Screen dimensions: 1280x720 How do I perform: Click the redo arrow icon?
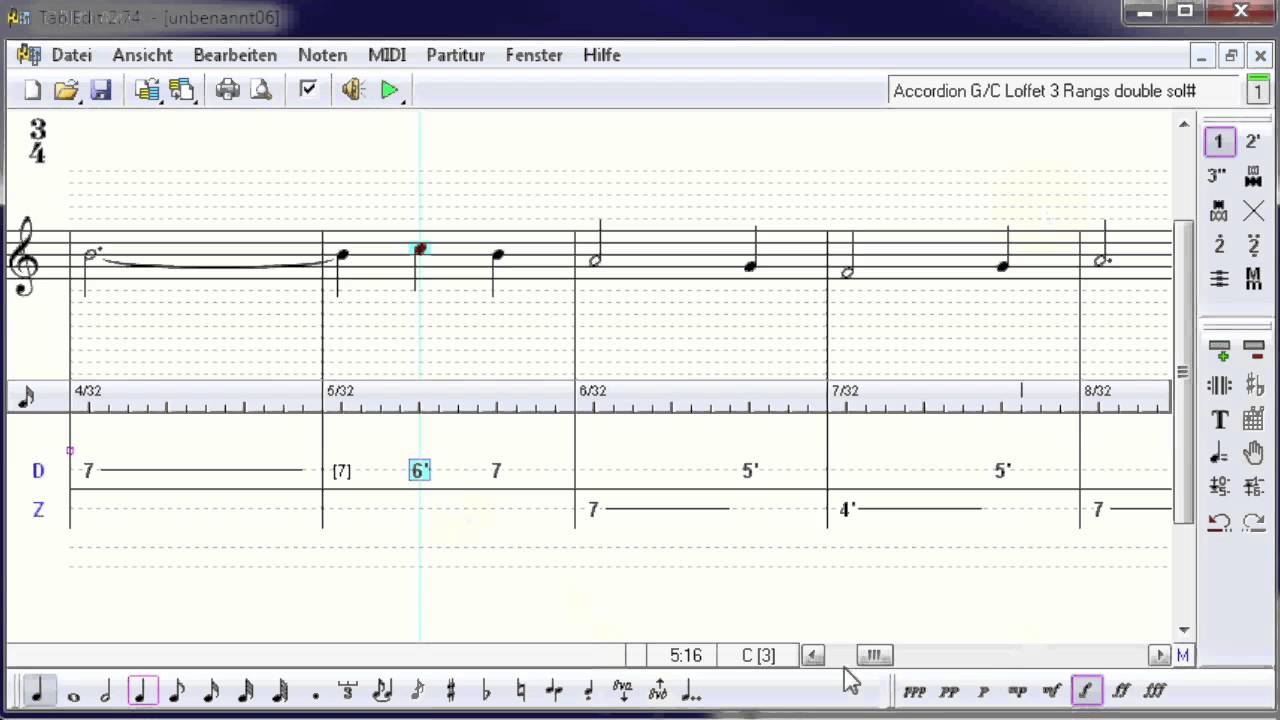[1253, 522]
